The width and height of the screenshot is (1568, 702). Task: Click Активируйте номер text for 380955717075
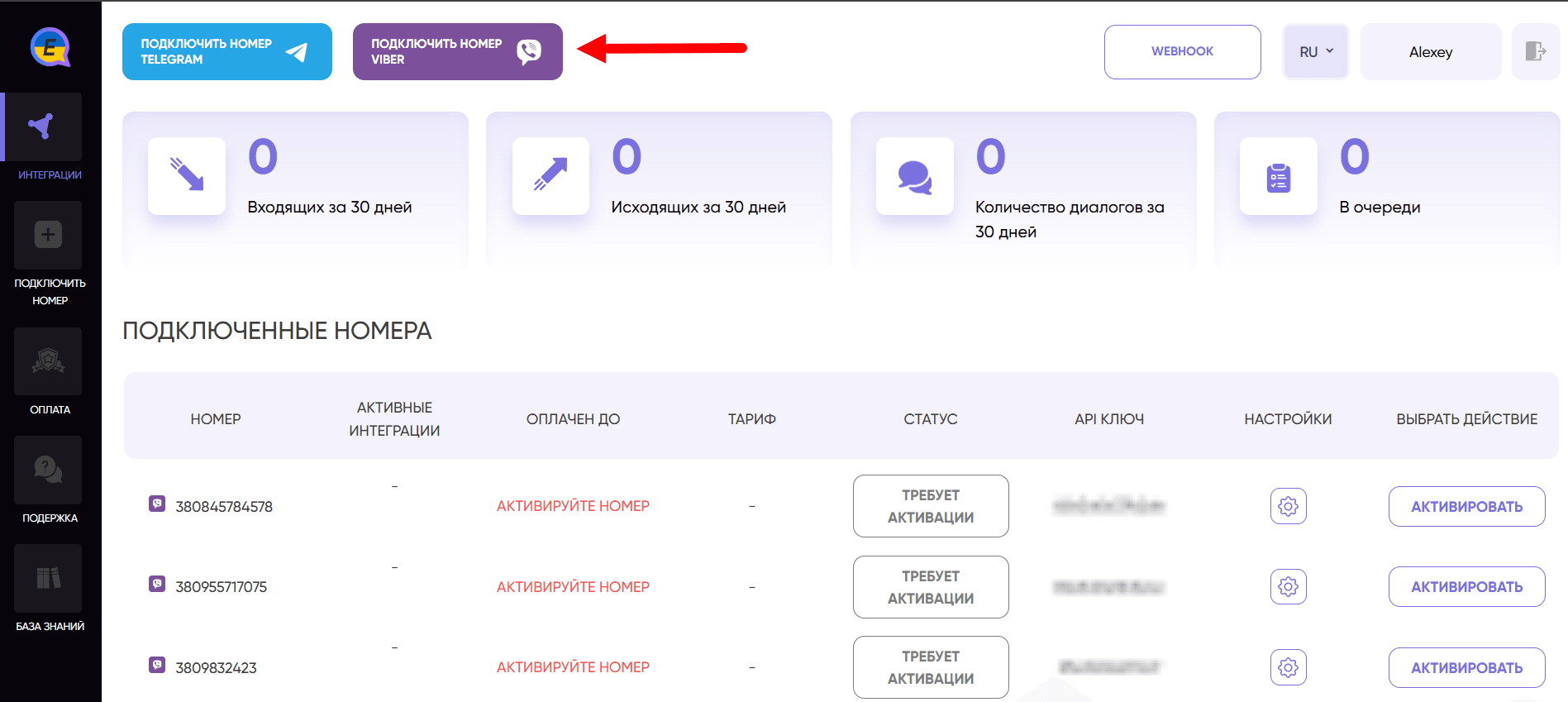573,587
